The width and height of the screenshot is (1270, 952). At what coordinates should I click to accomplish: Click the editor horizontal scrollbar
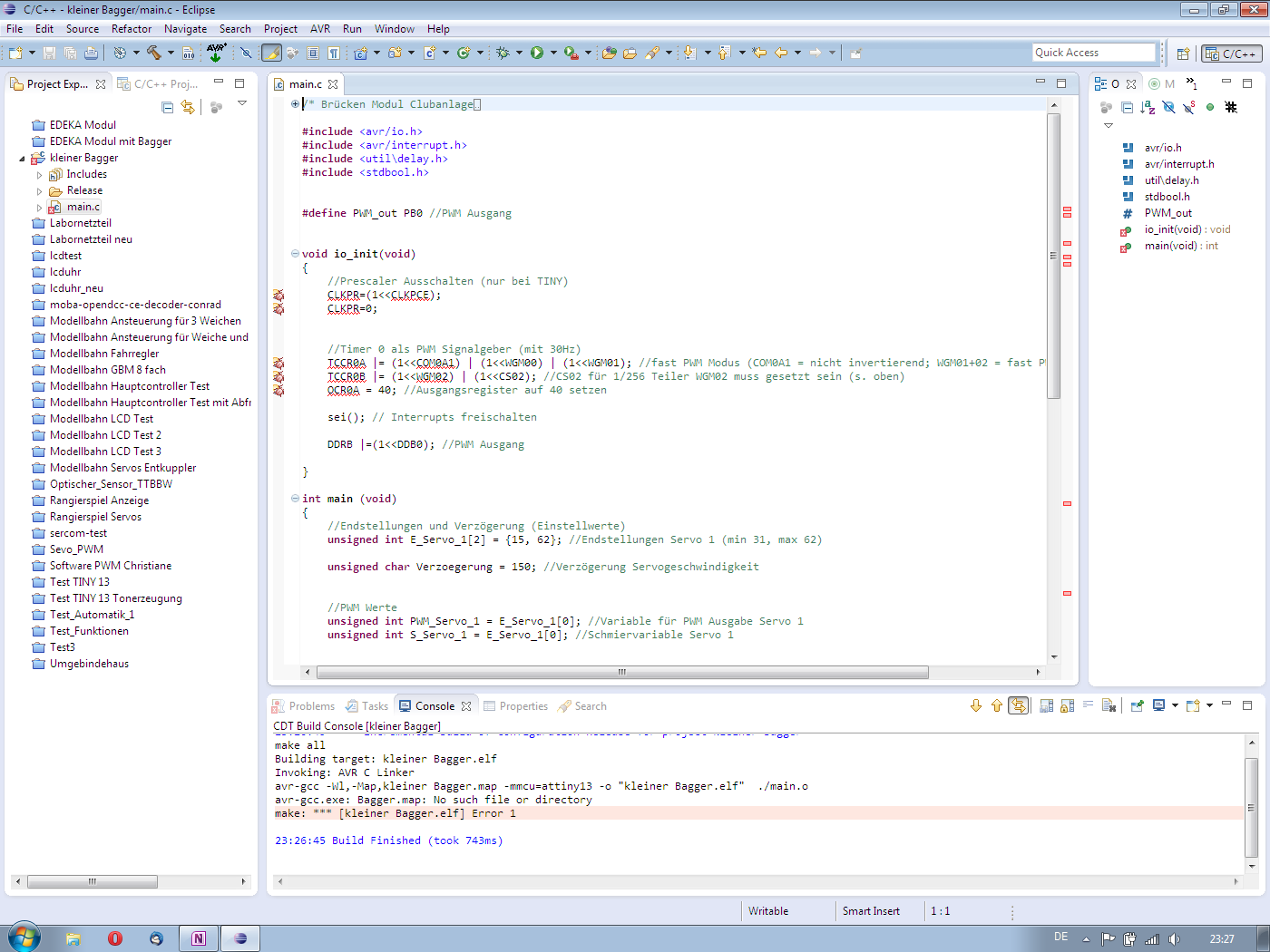622,672
